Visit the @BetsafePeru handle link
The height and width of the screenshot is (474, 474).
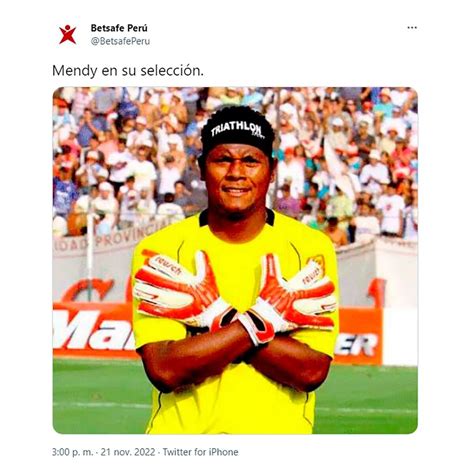[x=120, y=41]
